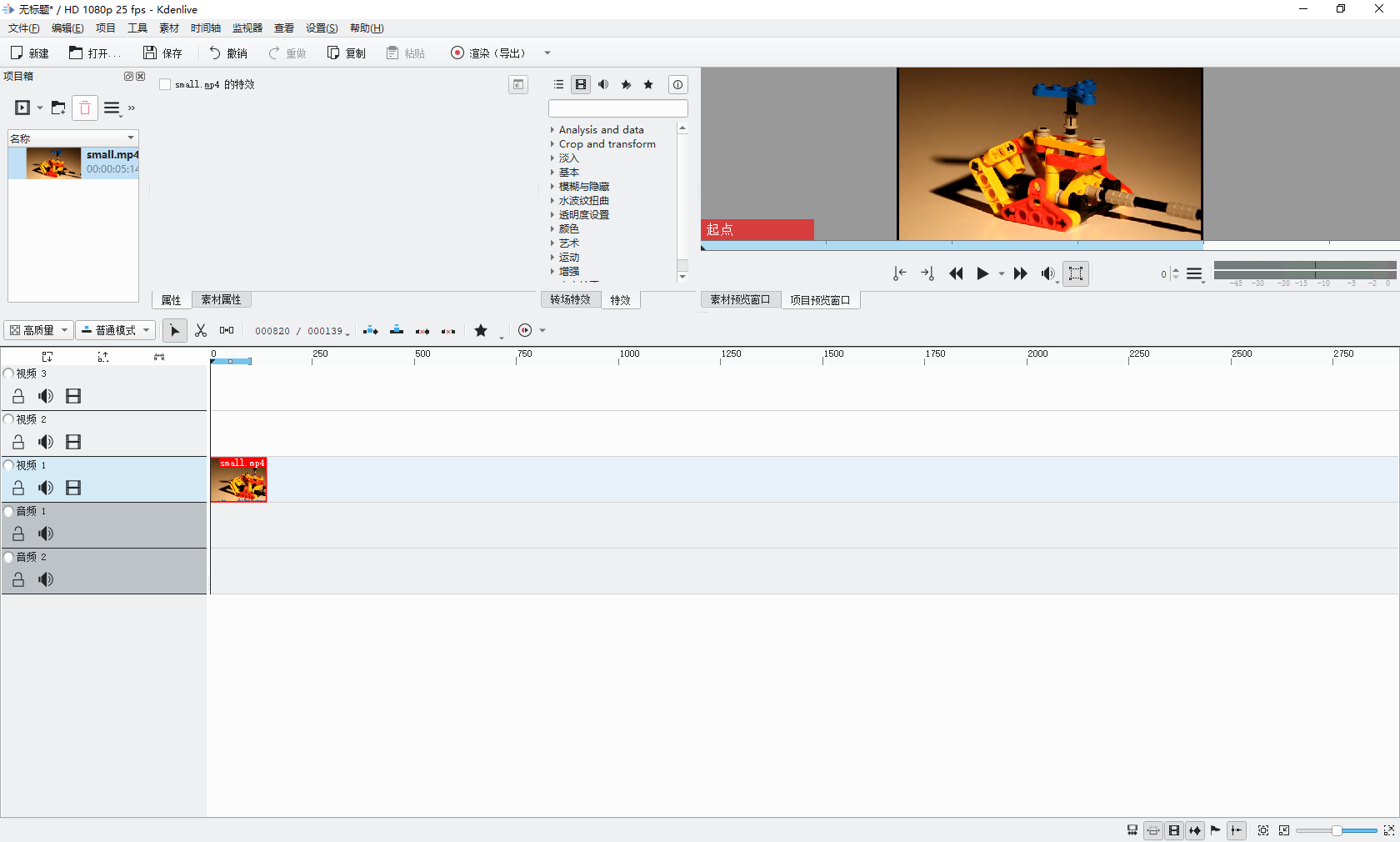Open the 高质量 preview quality dropdown

[38, 330]
